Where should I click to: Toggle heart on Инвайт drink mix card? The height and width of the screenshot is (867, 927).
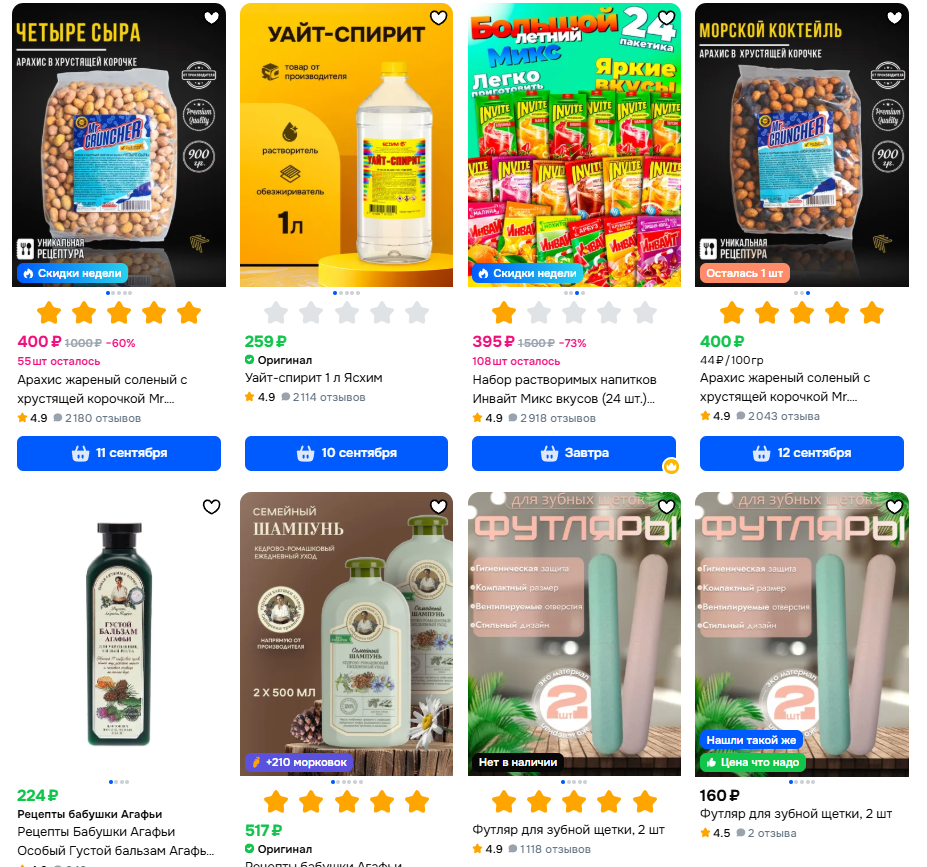666,18
